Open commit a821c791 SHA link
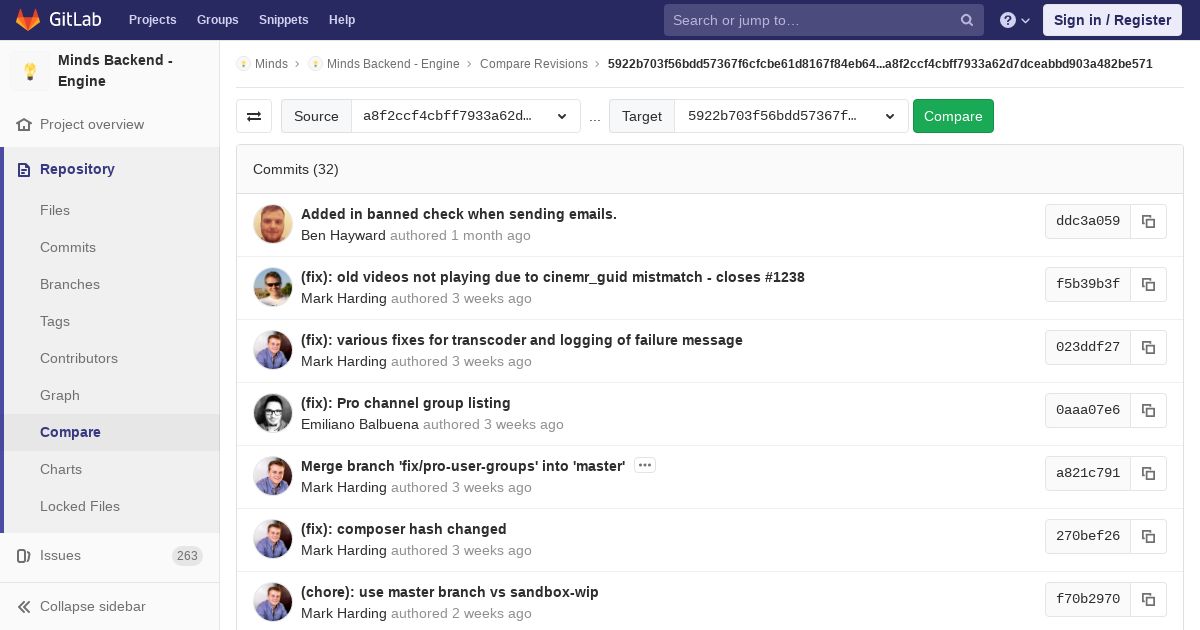Viewport: 1200px width, 630px height. pyautogui.click(x=1088, y=473)
